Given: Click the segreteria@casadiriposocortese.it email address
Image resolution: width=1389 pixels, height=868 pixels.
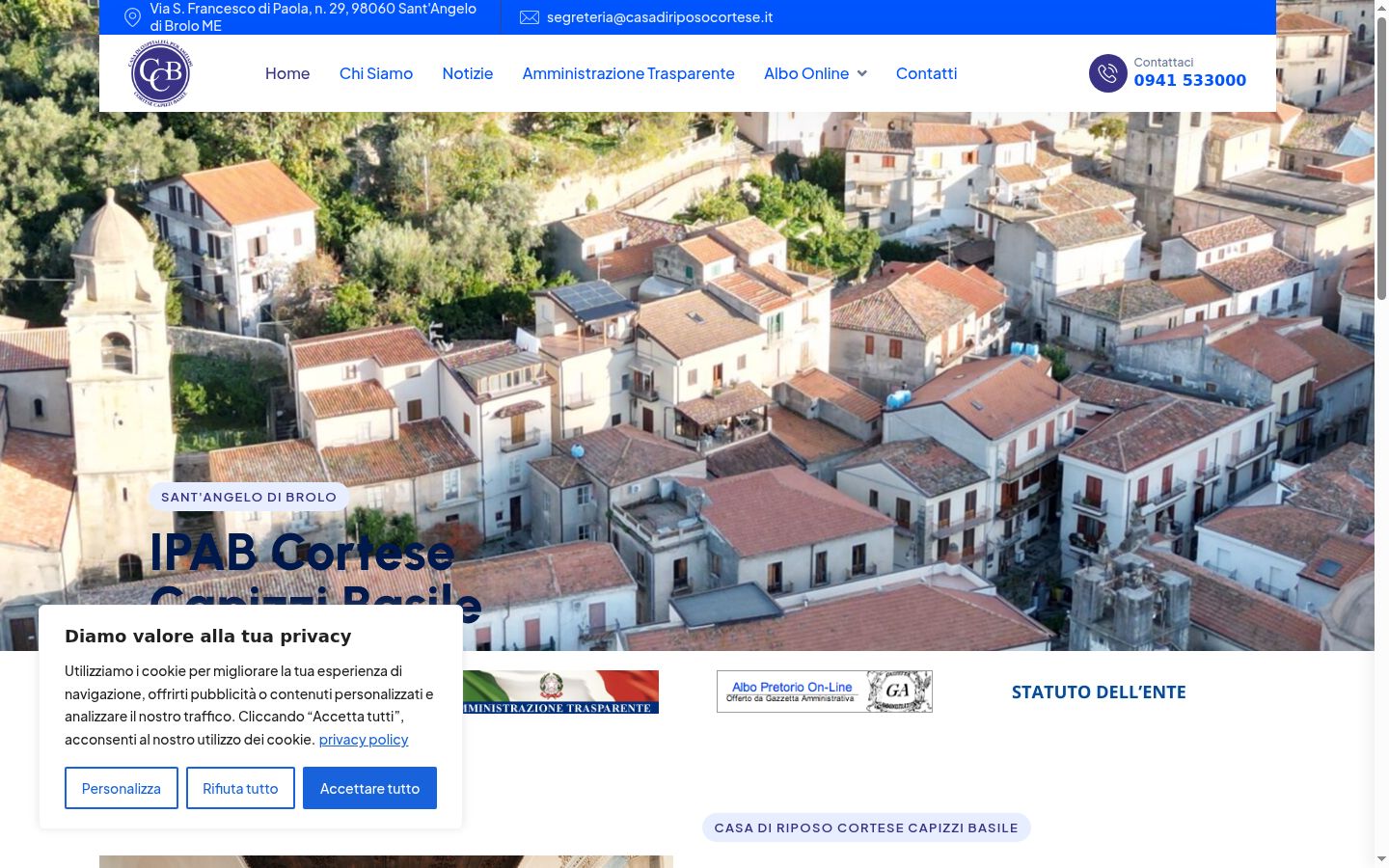Looking at the screenshot, I should pos(660,17).
